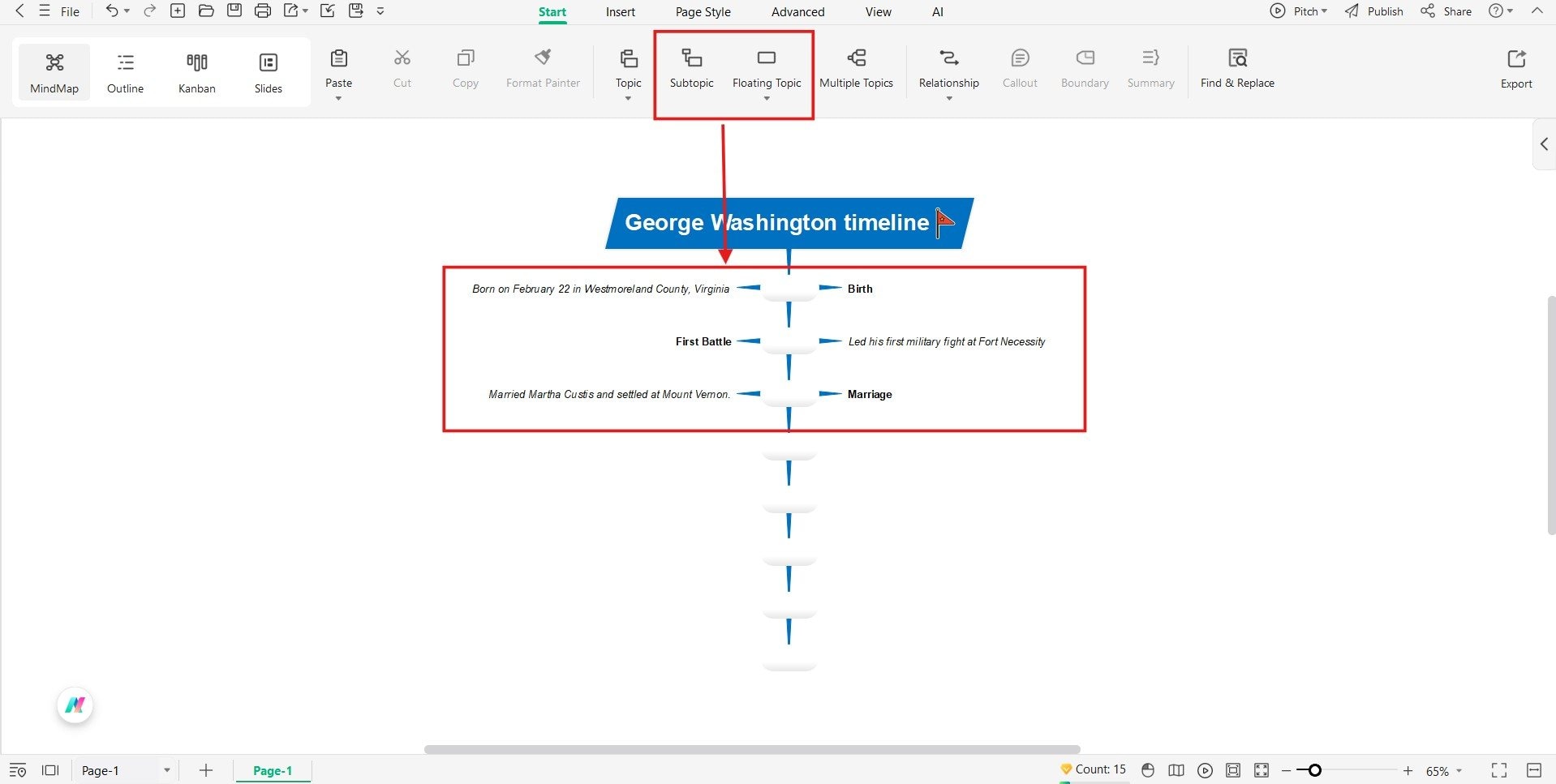Select the MindMap mode icon
This screenshot has width=1556, height=784.
click(x=54, y=71)
